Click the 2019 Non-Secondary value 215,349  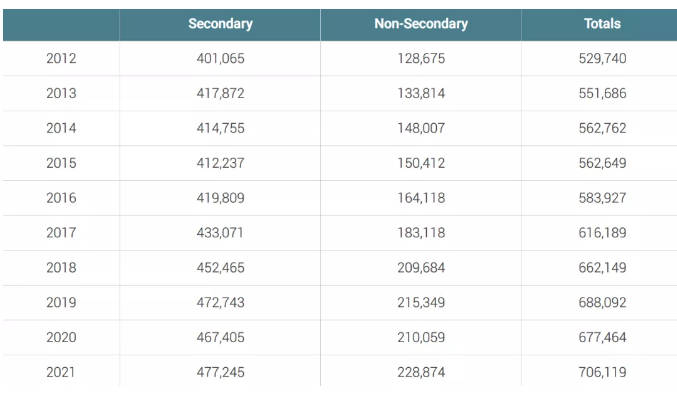click(421, 303)
